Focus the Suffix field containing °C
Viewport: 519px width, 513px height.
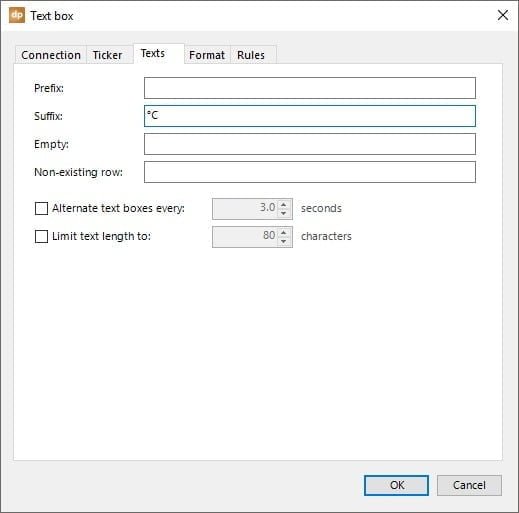tap(310, 116)
